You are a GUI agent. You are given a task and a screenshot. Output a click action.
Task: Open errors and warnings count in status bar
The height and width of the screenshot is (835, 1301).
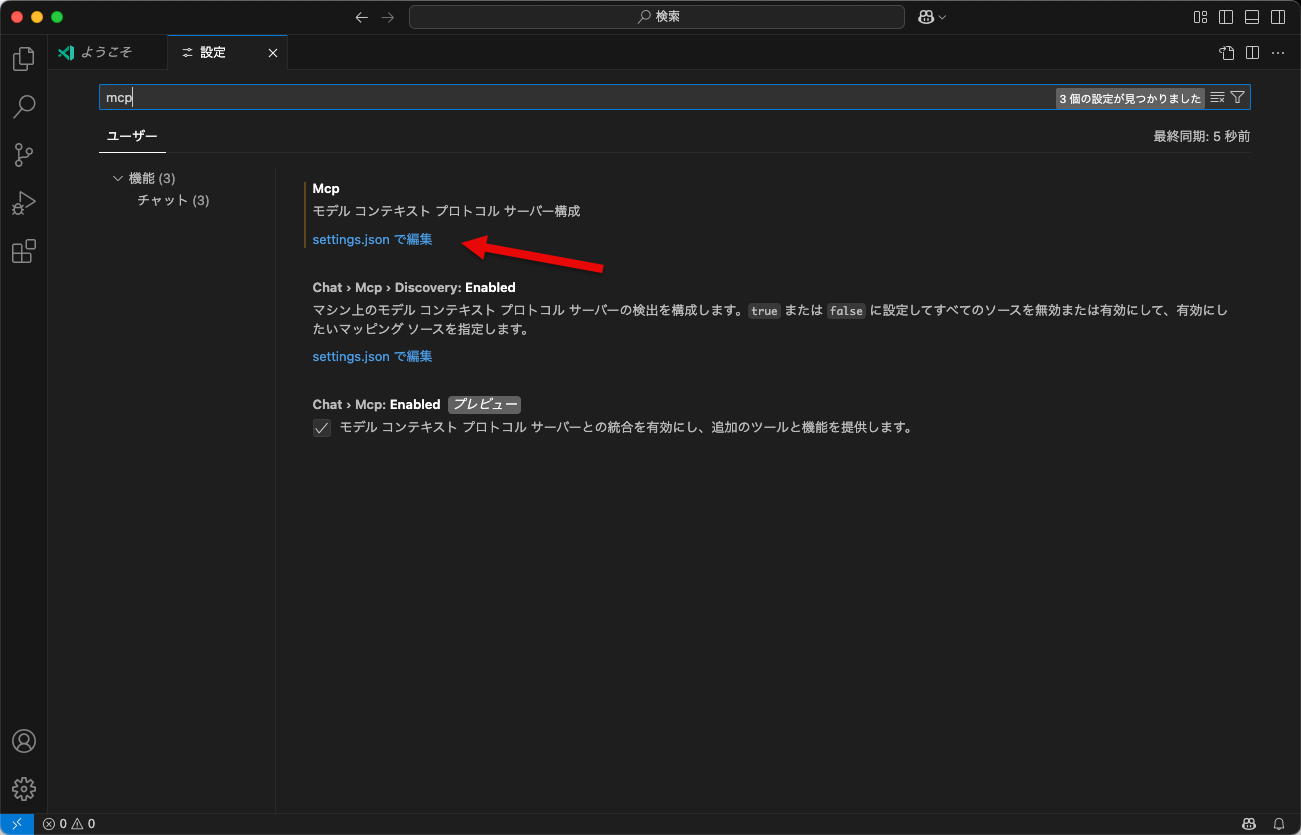[x=69, y=824]
